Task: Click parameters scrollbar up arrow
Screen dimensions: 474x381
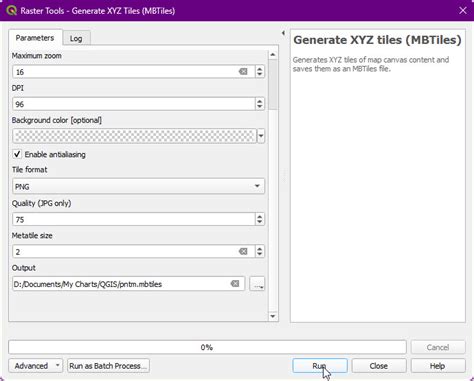Action: [x=273, y=54]
